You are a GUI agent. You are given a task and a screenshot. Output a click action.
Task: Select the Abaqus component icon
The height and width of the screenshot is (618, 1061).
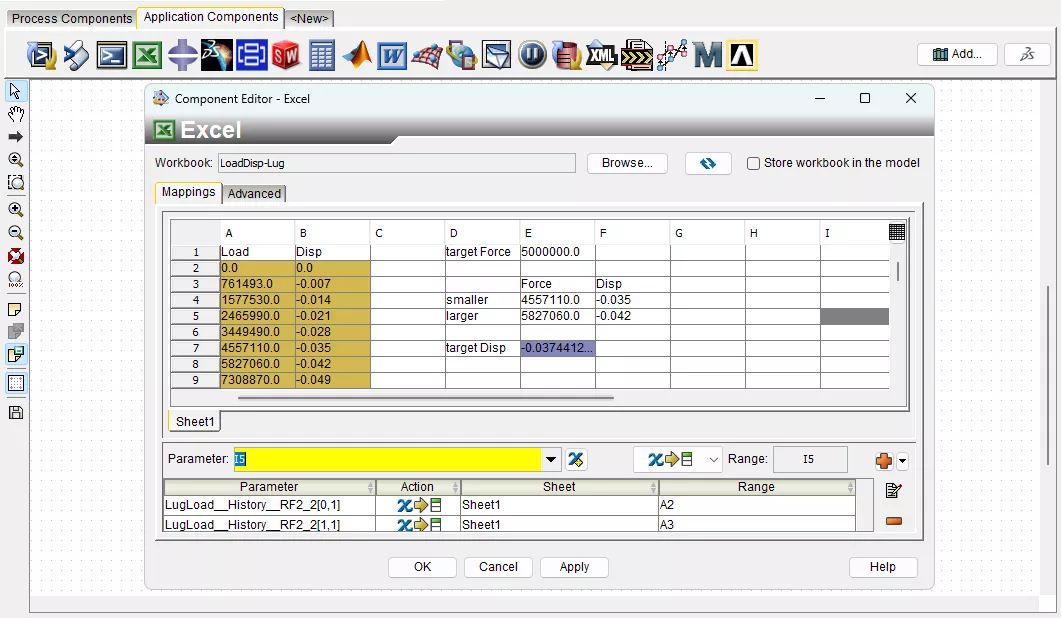click(x=742, y=55)
